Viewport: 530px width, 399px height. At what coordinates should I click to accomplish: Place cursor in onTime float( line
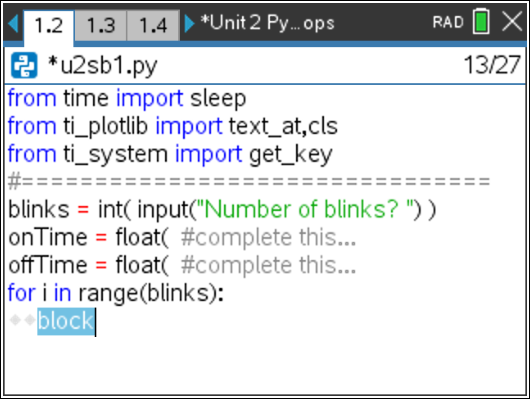pyautogui.click(x=182, y=237)
